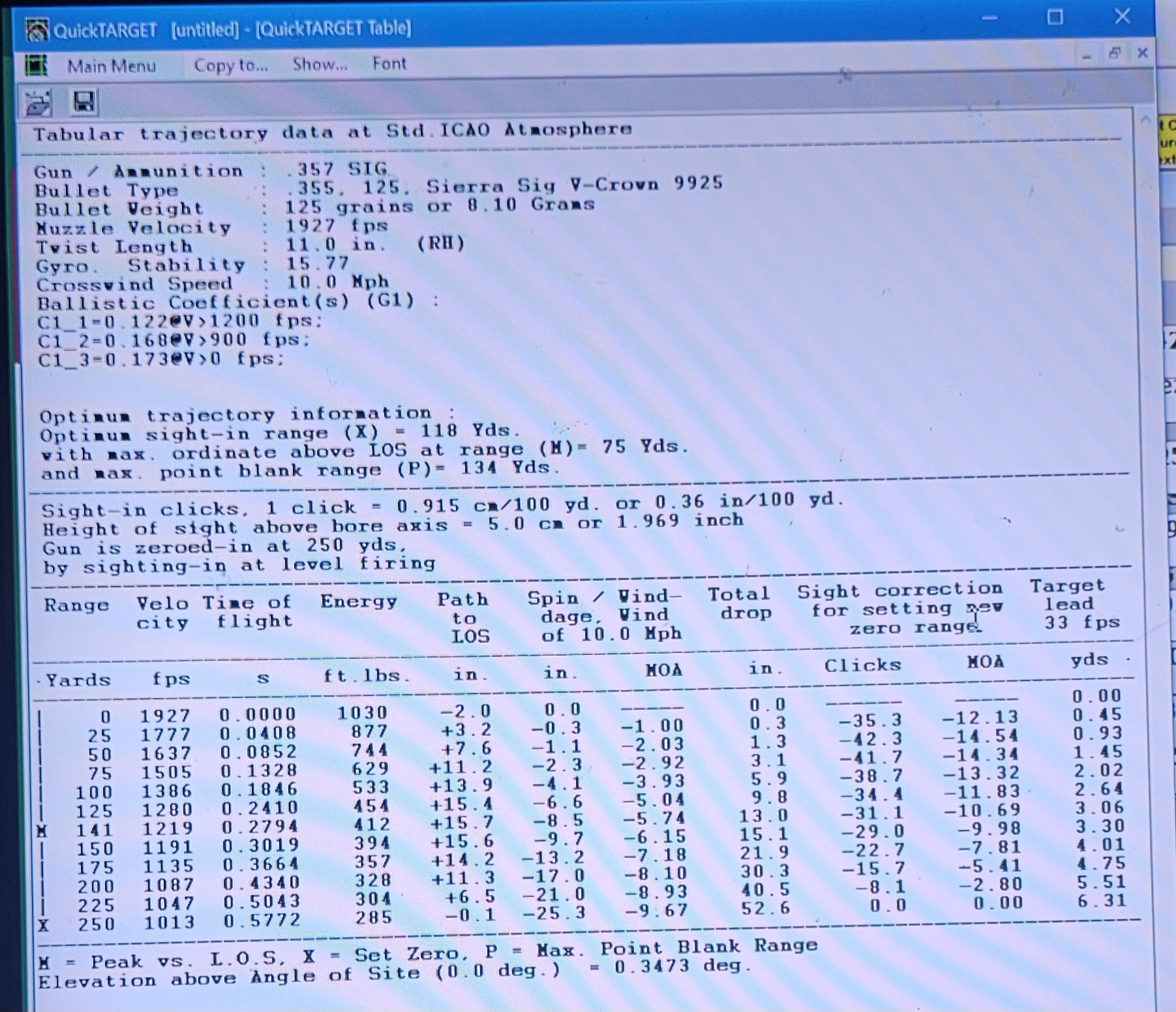Click velocity '1191' in the 150-yard row
Image resolution: width=1176 pixels, height=1012 pixels.
click(168, 847)
